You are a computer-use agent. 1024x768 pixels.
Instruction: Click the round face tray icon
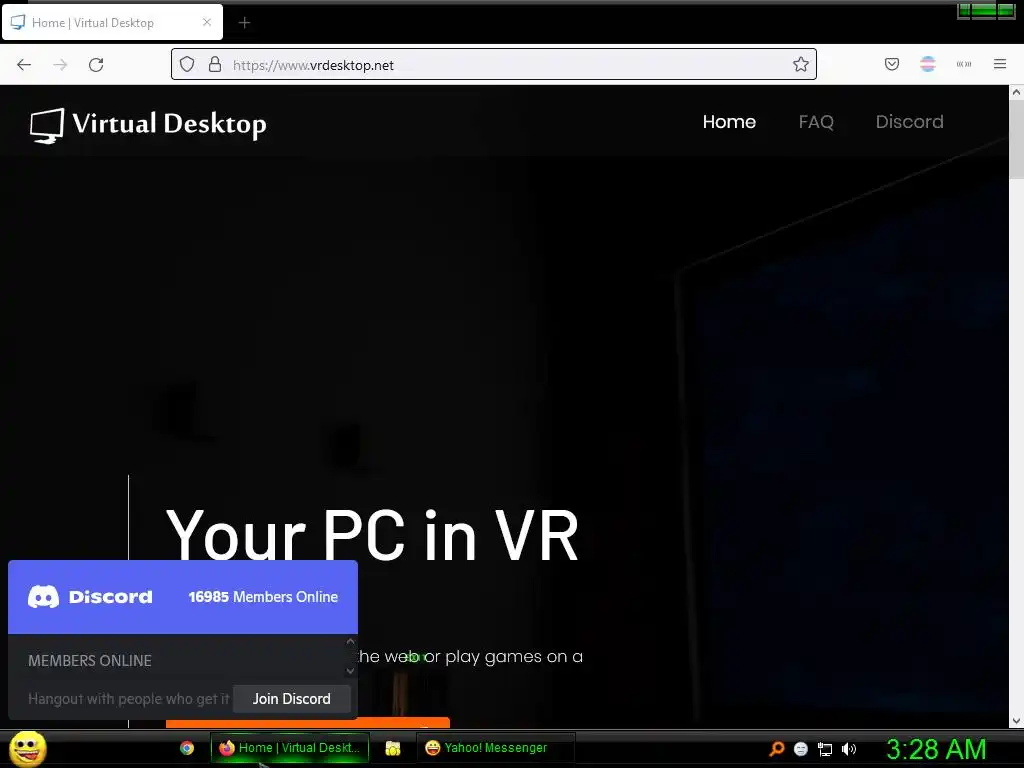[x=801, y=749]
